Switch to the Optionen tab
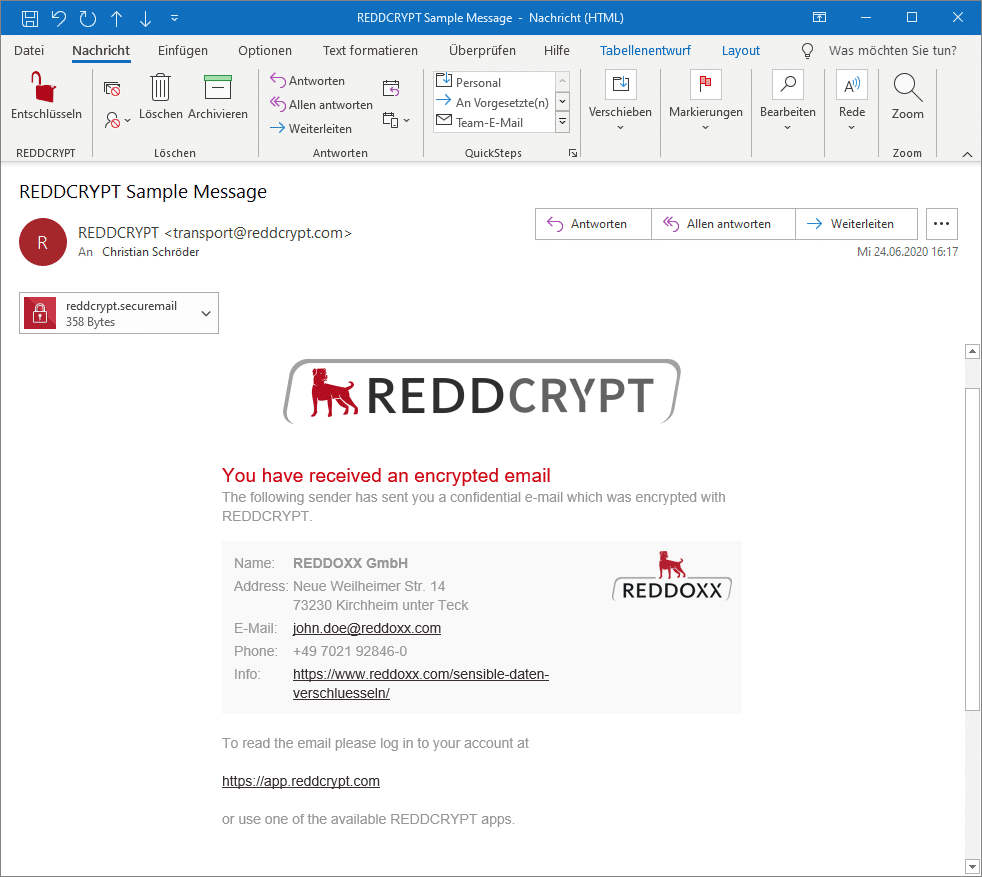Viewport: 982px width, 877px height. tap(265, 51)
